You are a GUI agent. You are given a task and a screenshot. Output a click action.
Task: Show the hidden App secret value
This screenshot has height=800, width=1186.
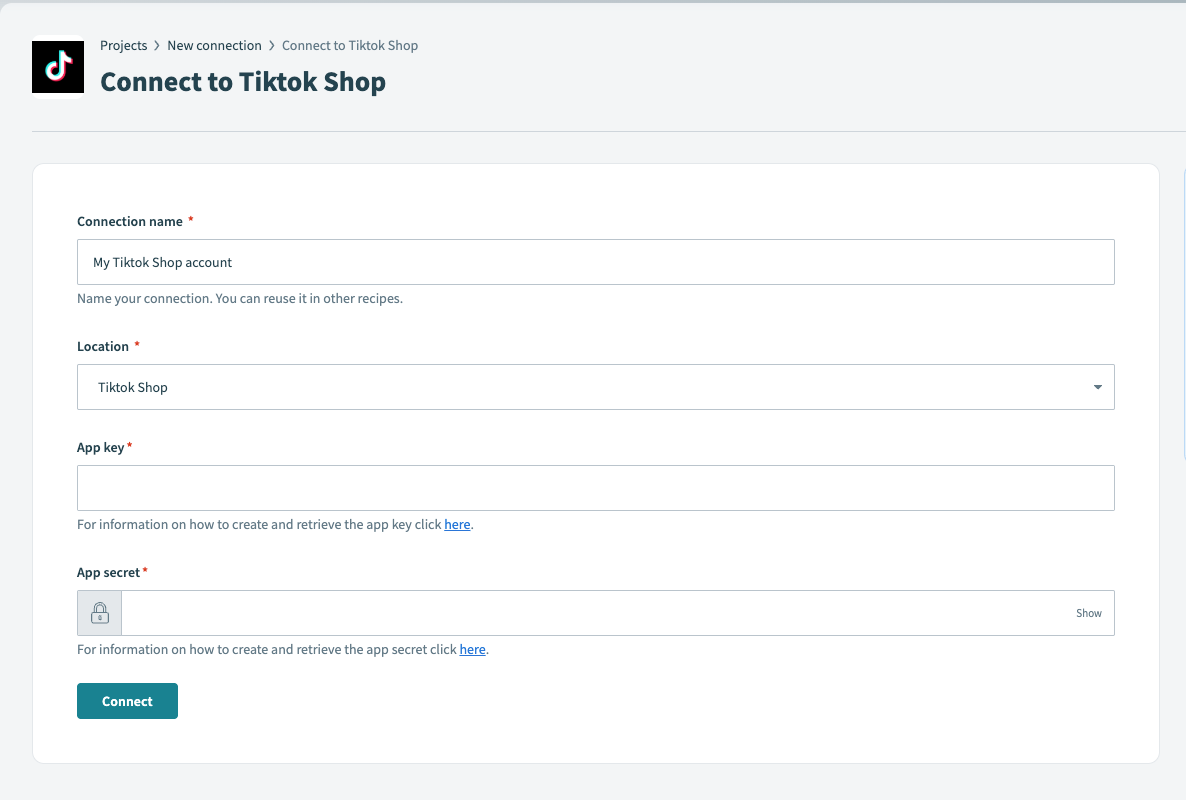click(1088, 613)
